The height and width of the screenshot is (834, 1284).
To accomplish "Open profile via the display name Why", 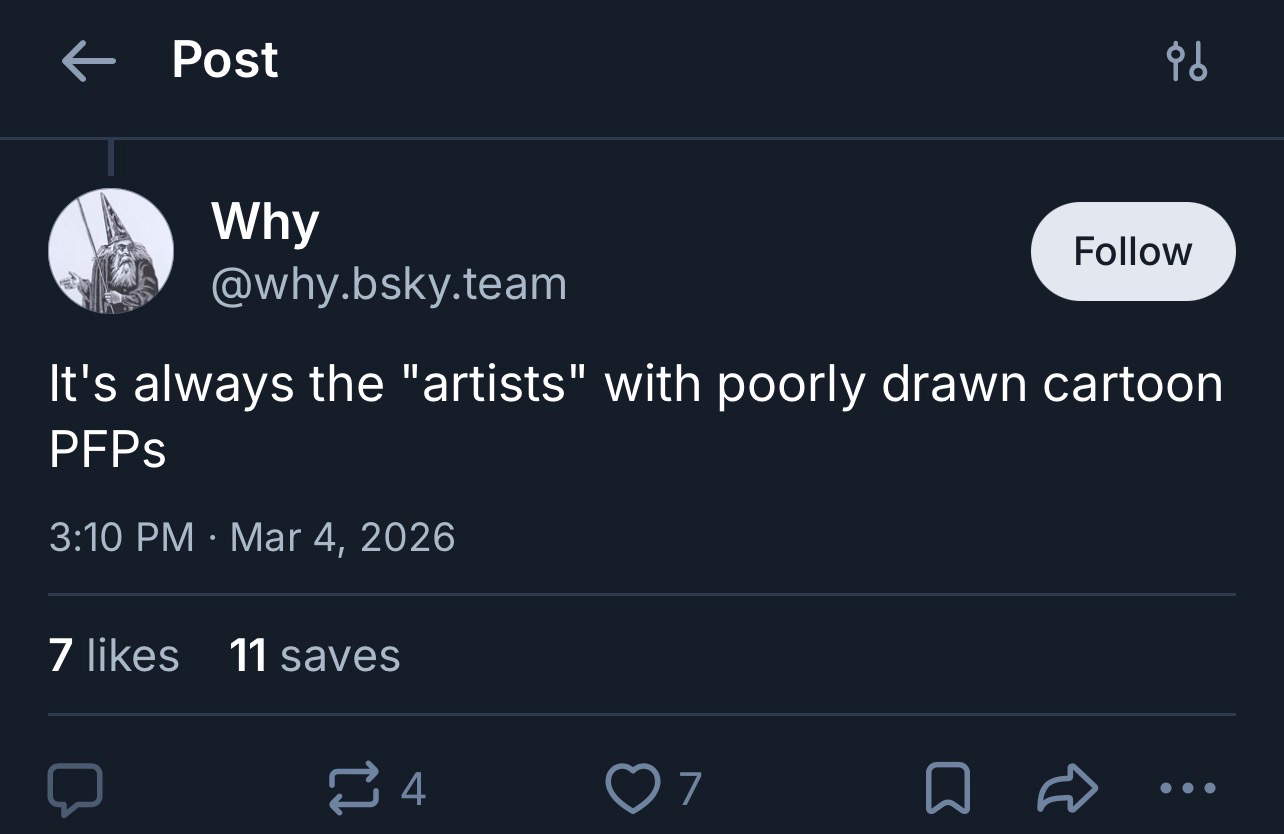I will coord(265,221).
